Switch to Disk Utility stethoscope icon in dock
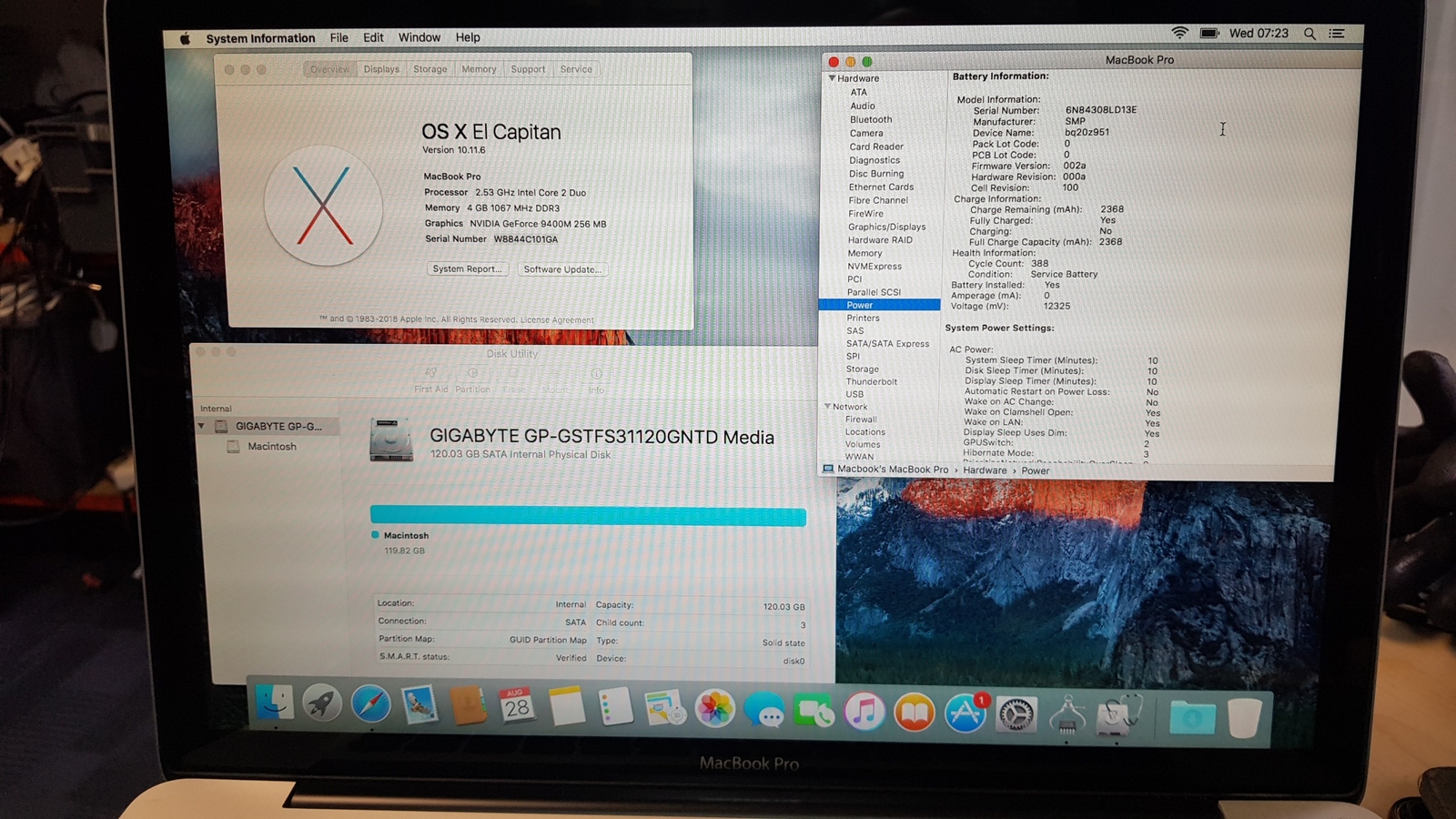 click(x=1118, y=716)
